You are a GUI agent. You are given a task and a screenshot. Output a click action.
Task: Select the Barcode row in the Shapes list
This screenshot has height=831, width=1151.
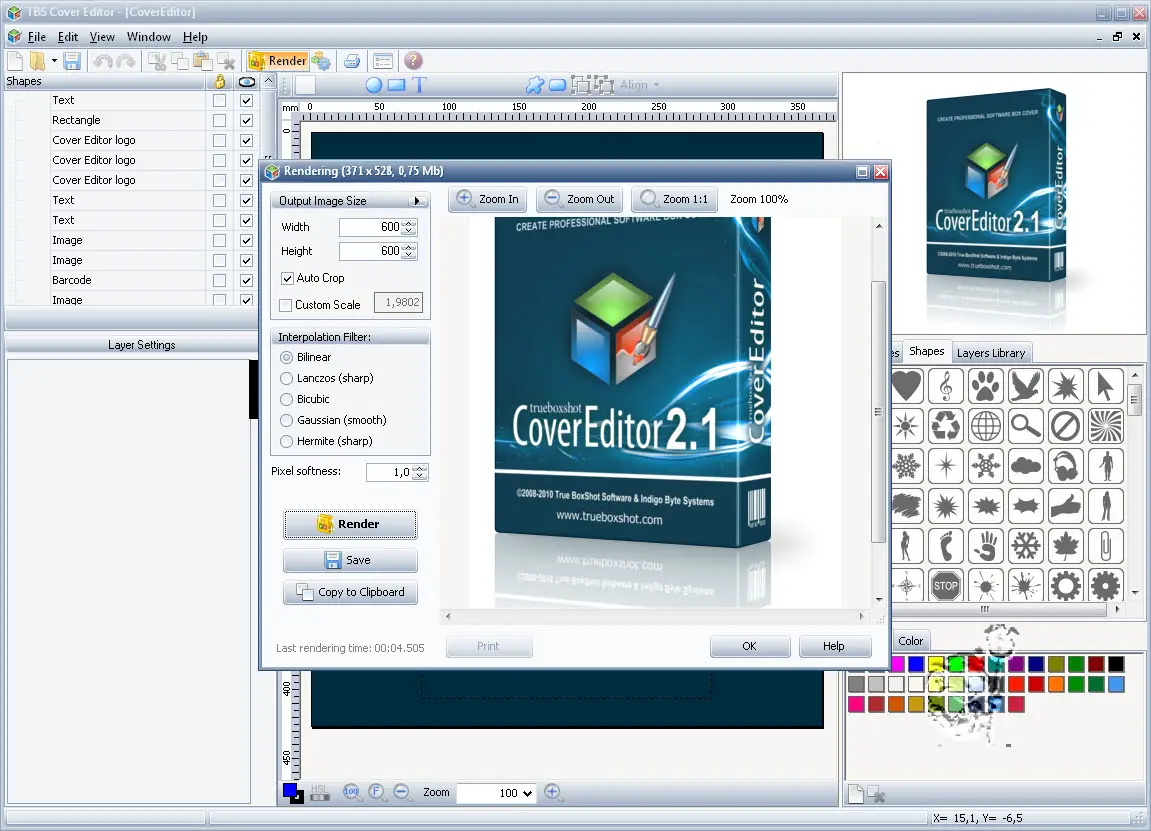click(106, 280)
